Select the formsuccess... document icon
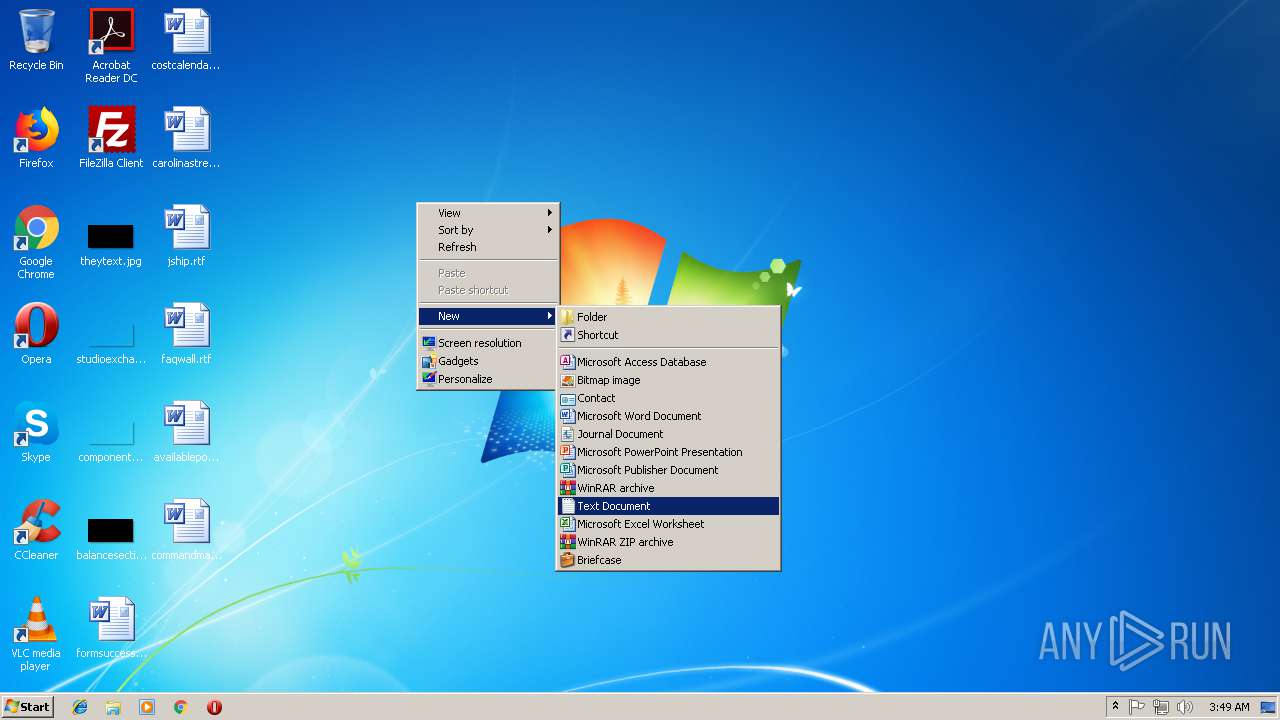This screenshot has height=720, width=1280. pyautogui.click(x=111, y=628)
